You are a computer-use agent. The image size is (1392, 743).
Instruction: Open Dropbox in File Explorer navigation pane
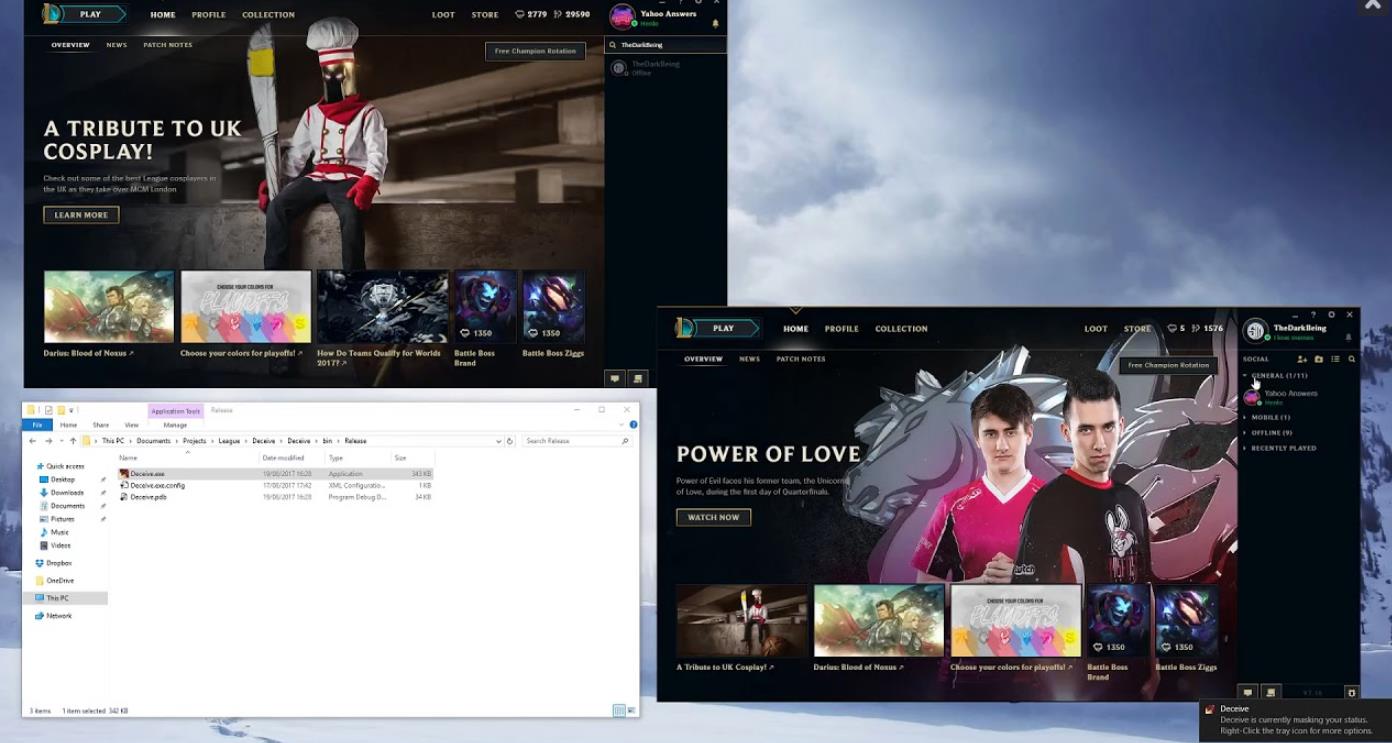[58, 563]
